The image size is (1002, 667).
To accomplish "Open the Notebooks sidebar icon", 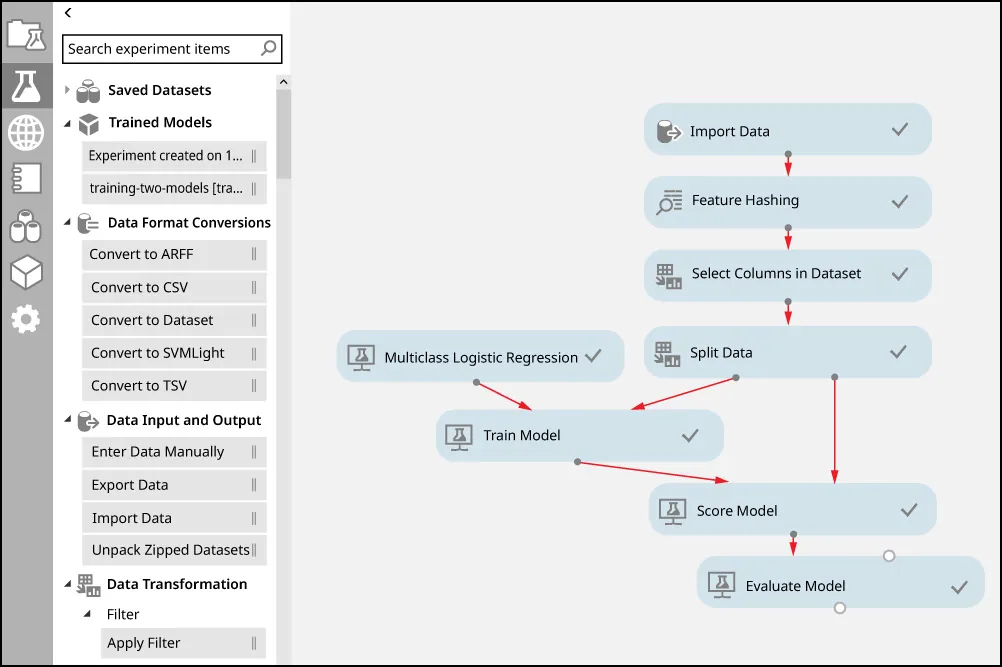I will click(27, 179).
